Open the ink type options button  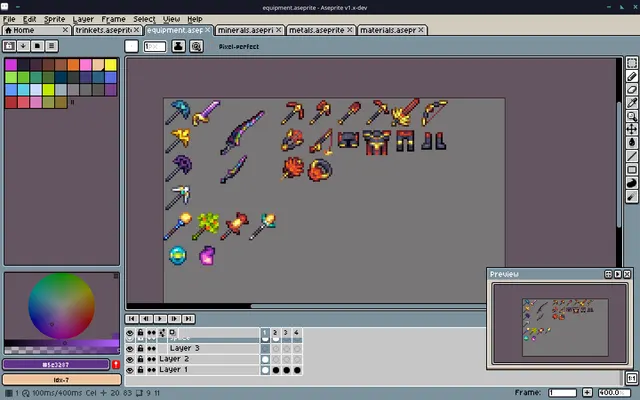click(x=178, y=46)
